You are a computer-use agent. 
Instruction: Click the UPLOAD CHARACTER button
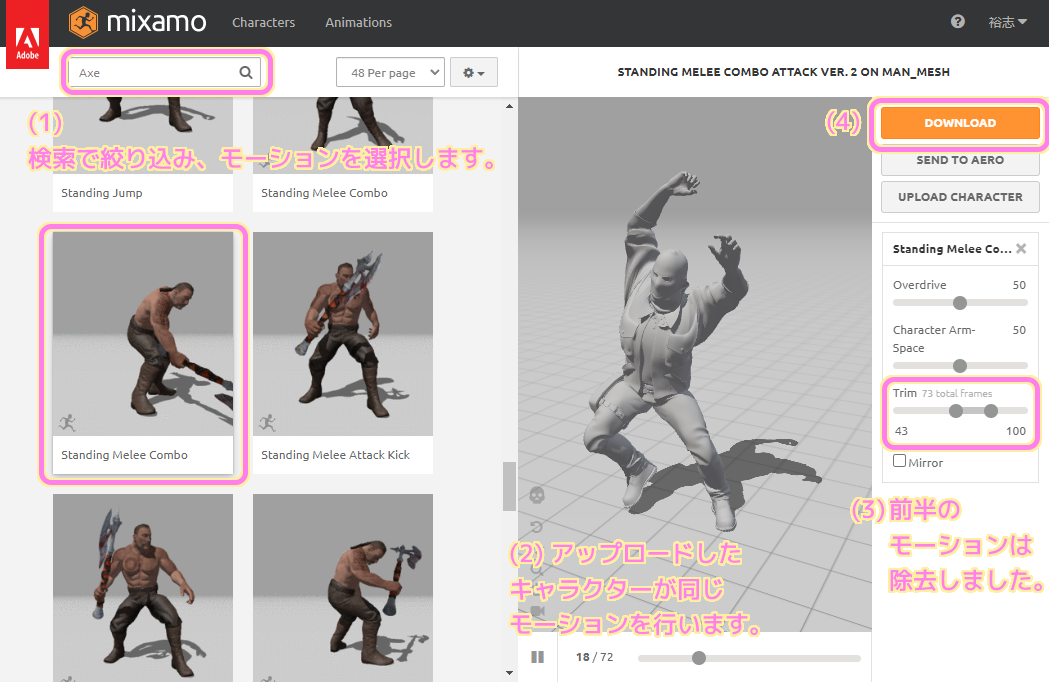[958, 197]
